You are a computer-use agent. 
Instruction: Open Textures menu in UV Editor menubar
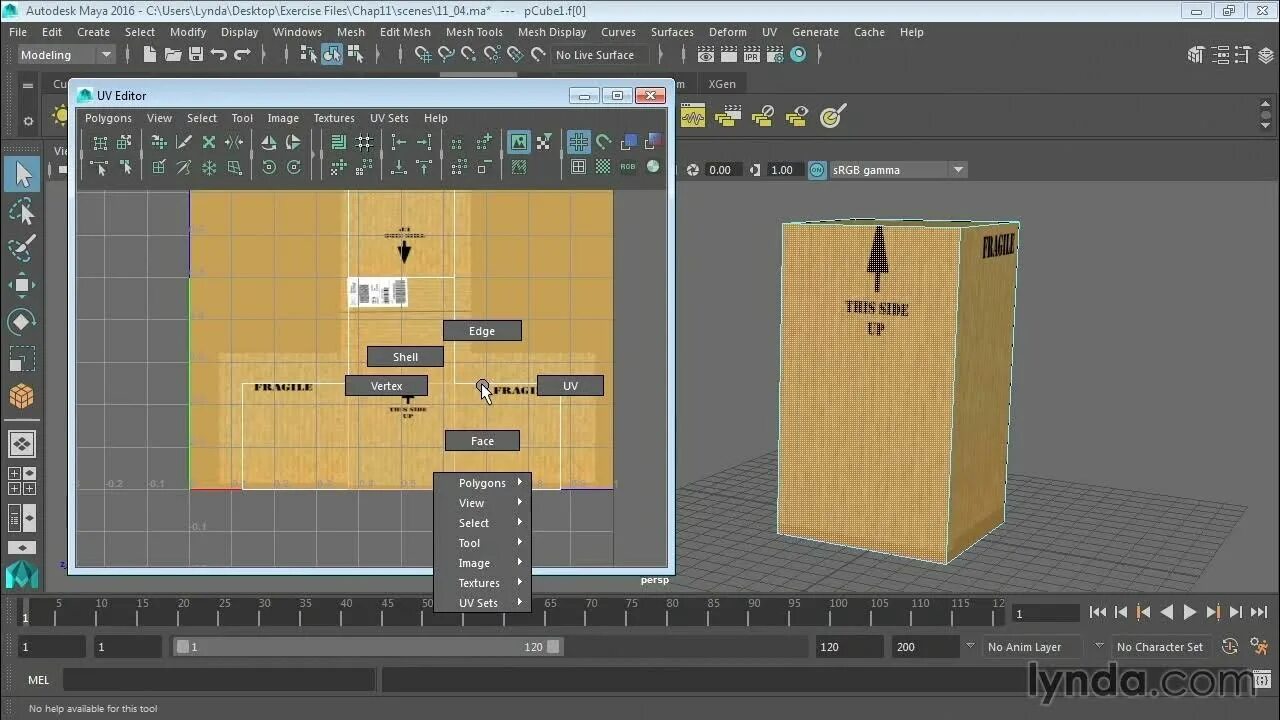tap(334, 118)
